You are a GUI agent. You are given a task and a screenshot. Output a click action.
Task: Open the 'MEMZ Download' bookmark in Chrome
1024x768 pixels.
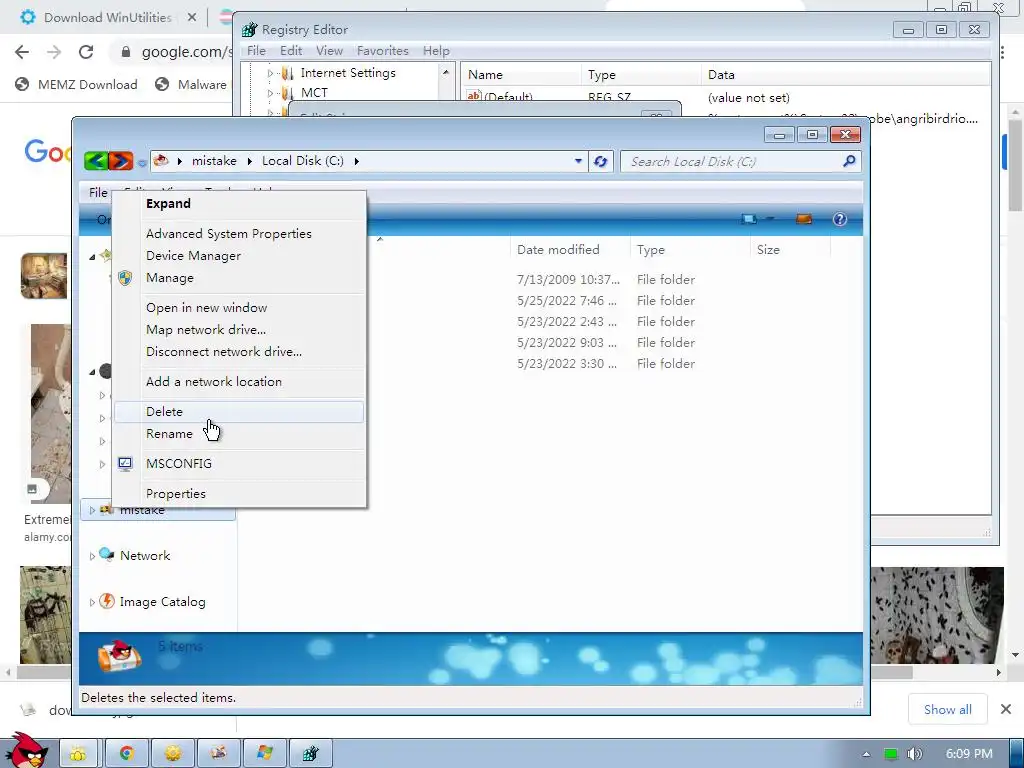pos(77,84)
